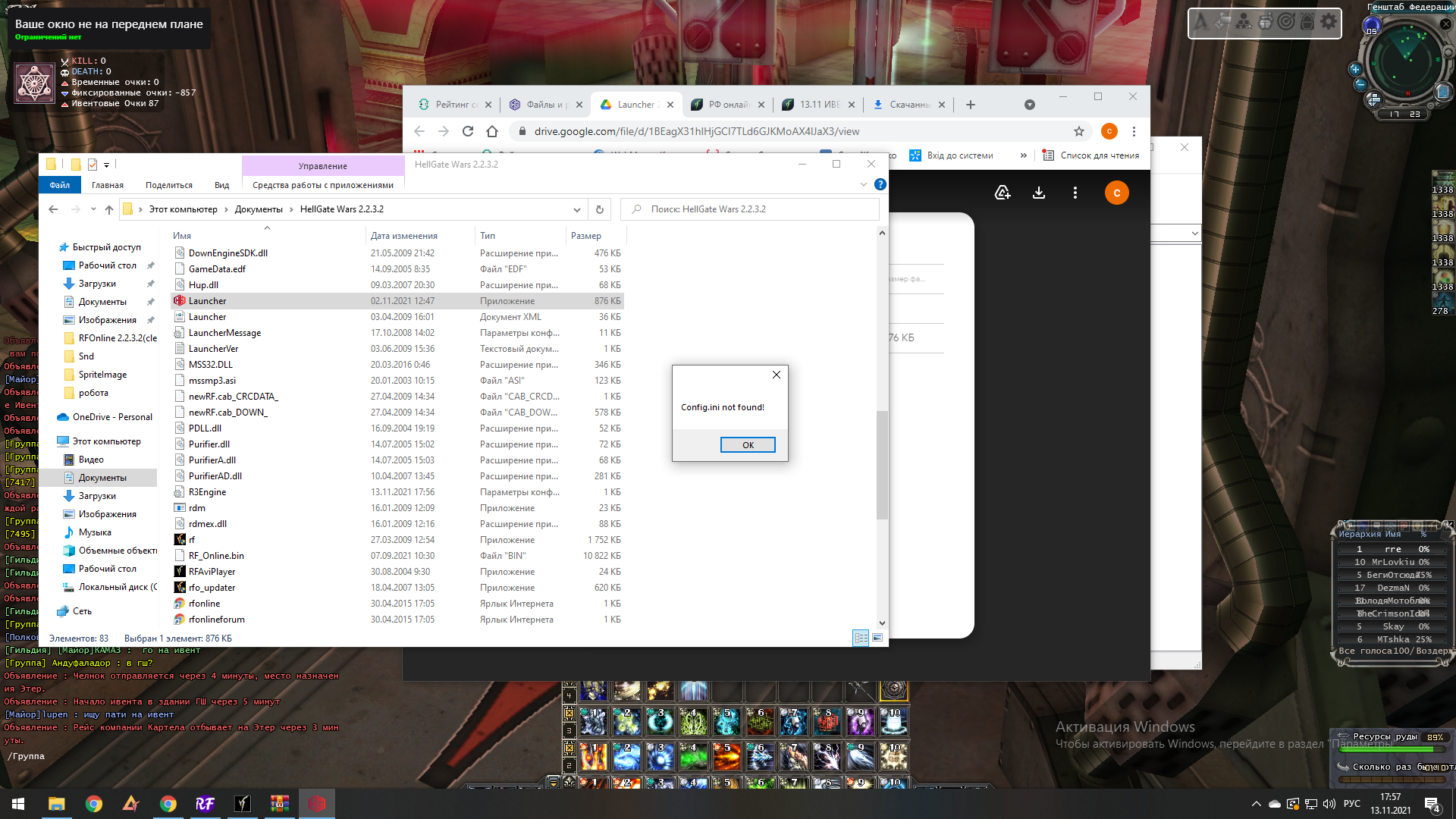
Task: Open a new Chrome tab
Action: click(971, 105)
